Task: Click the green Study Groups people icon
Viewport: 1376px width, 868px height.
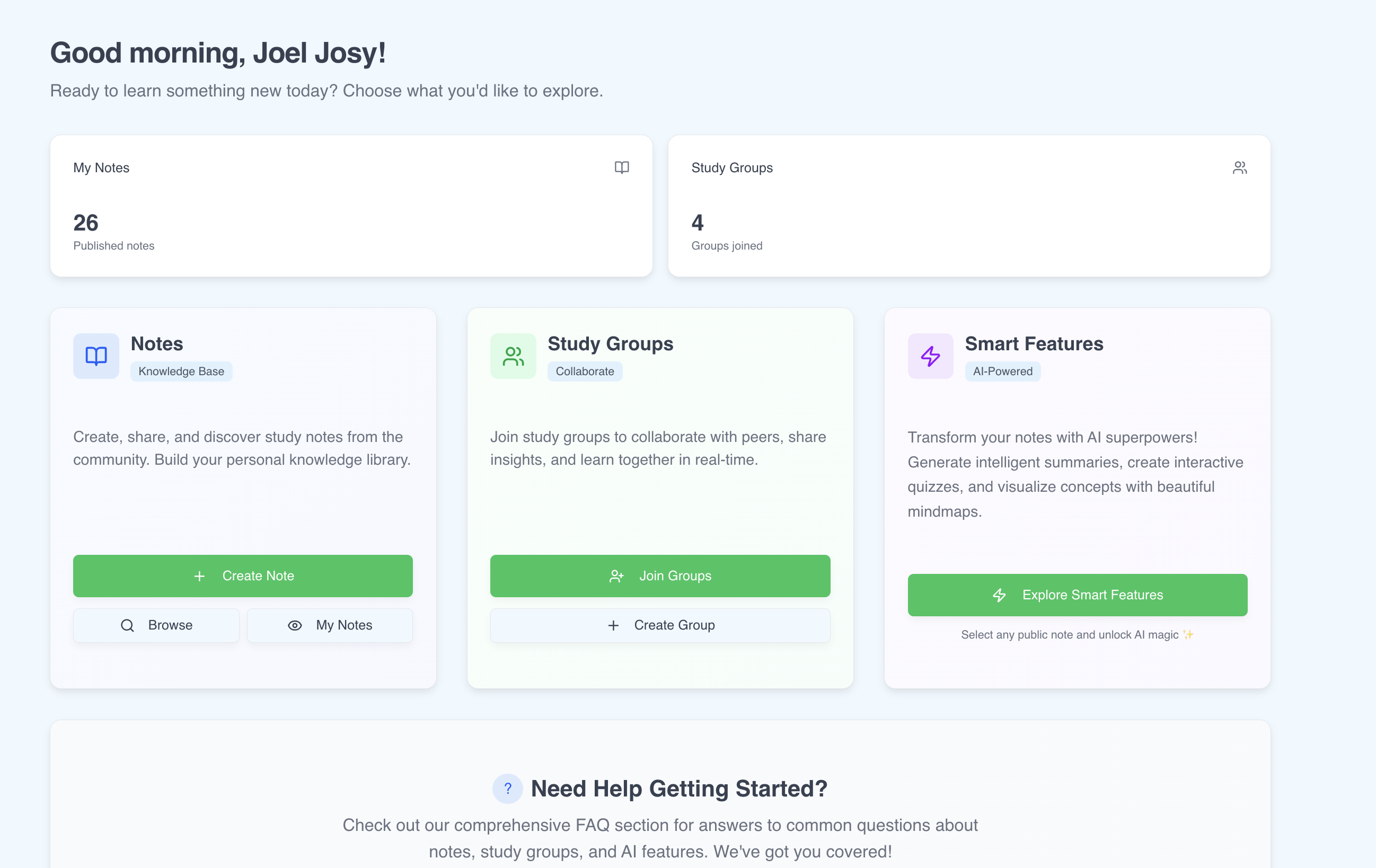Action: coord(513,356)
